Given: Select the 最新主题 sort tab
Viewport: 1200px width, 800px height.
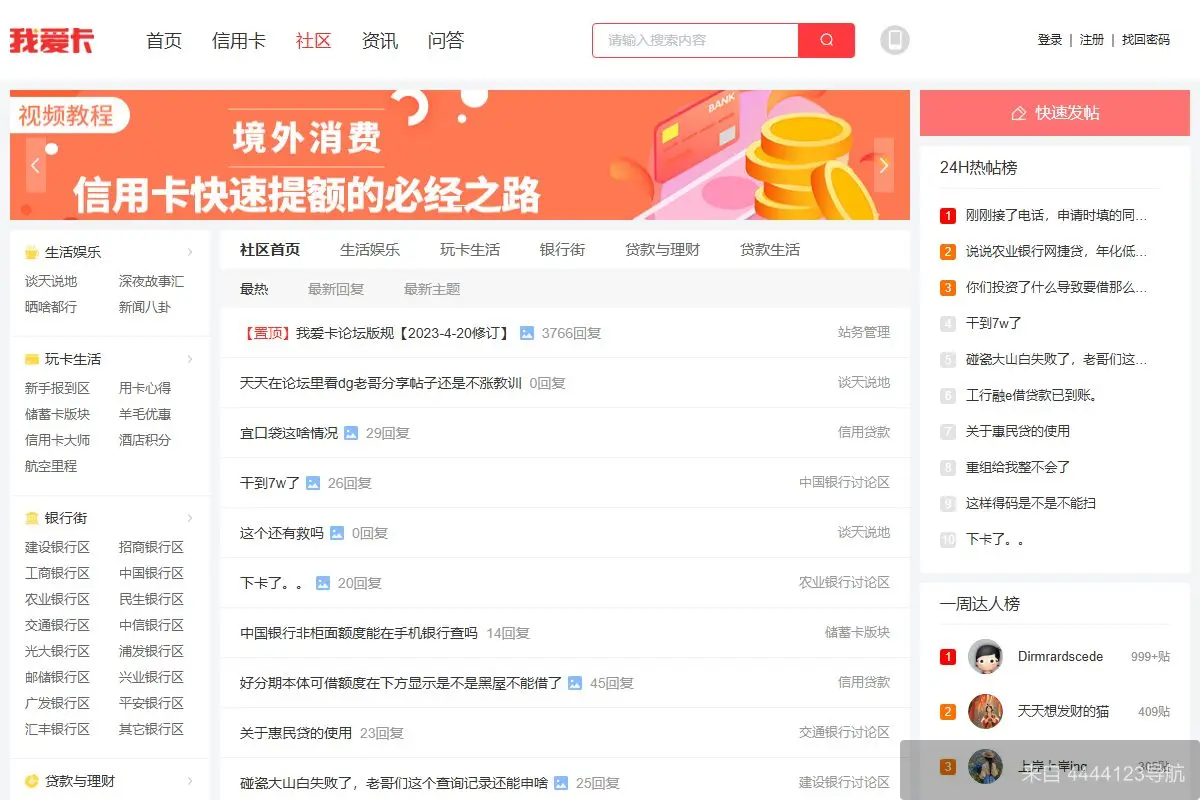Looking at the screenshot, I should (432, 289).
